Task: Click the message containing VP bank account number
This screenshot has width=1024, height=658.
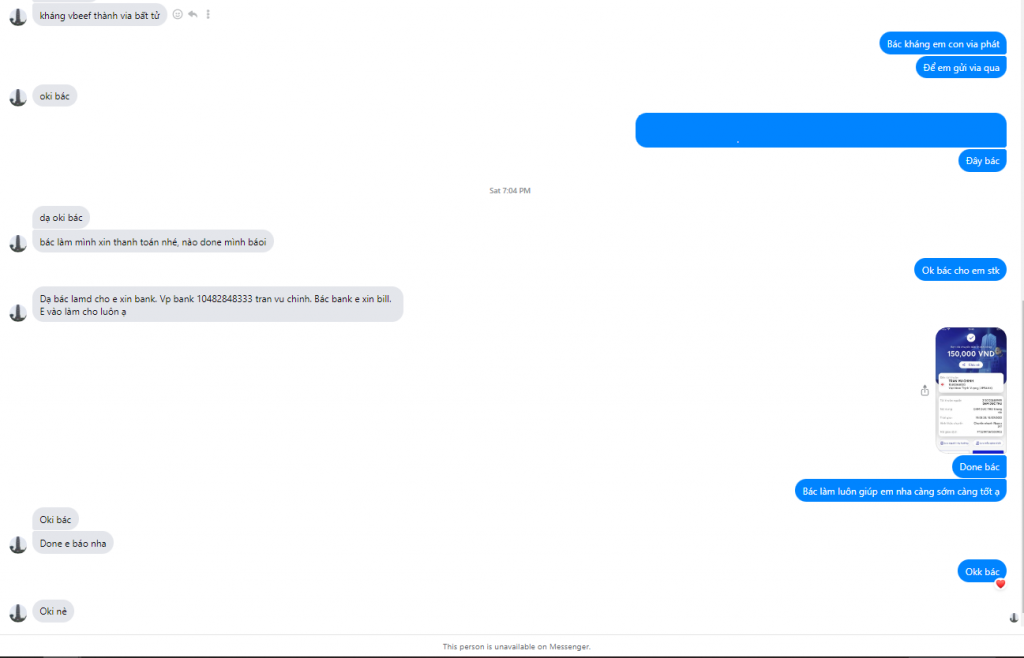Action: pyautogui.click(x=217, y=305)
